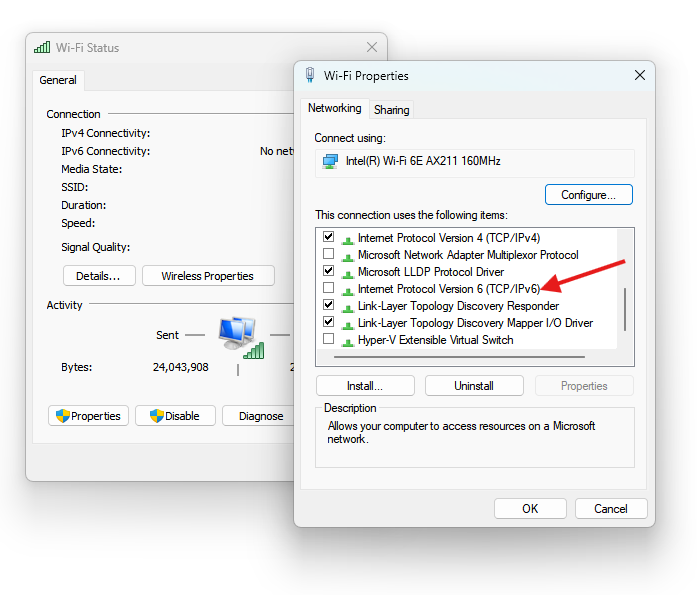Toggle the Hyper-V Extensible Virtual Switch checkbox
Viewport: 697px width, 595px height.
(328, 340)
